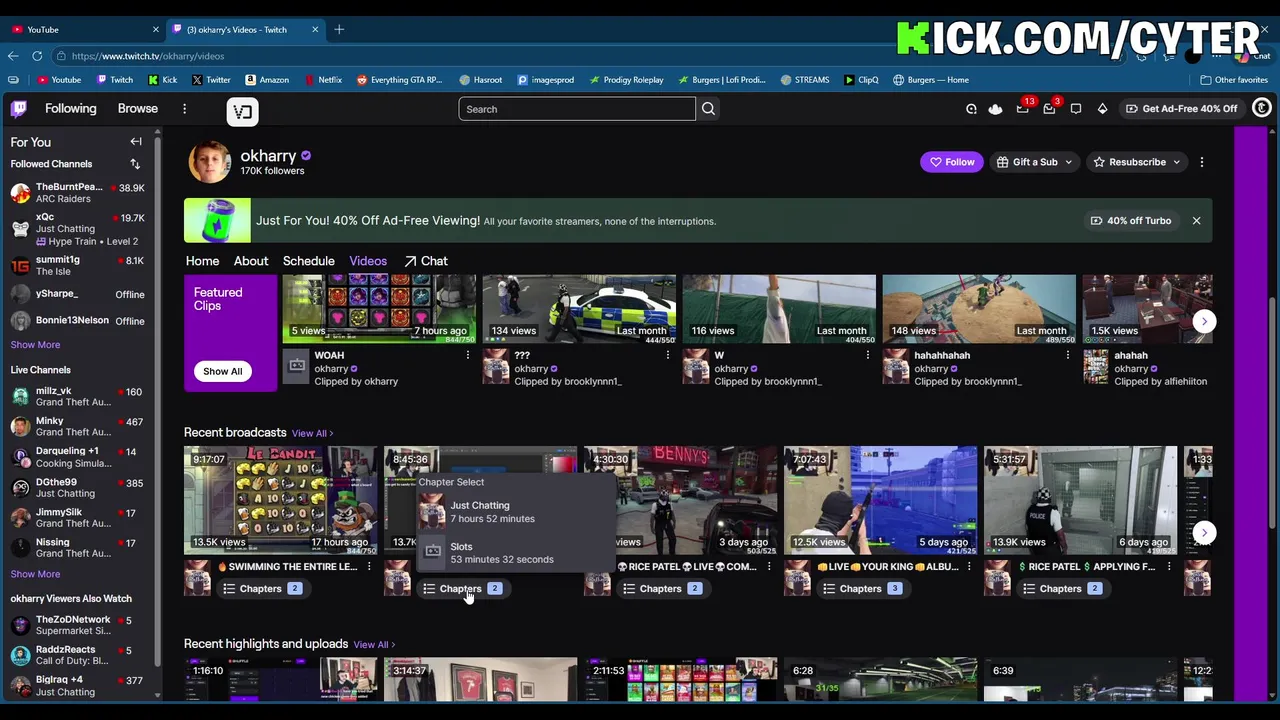Screen dimensions: 1280x720
Task: Click the browser back arrow
Action: (13, 56)
